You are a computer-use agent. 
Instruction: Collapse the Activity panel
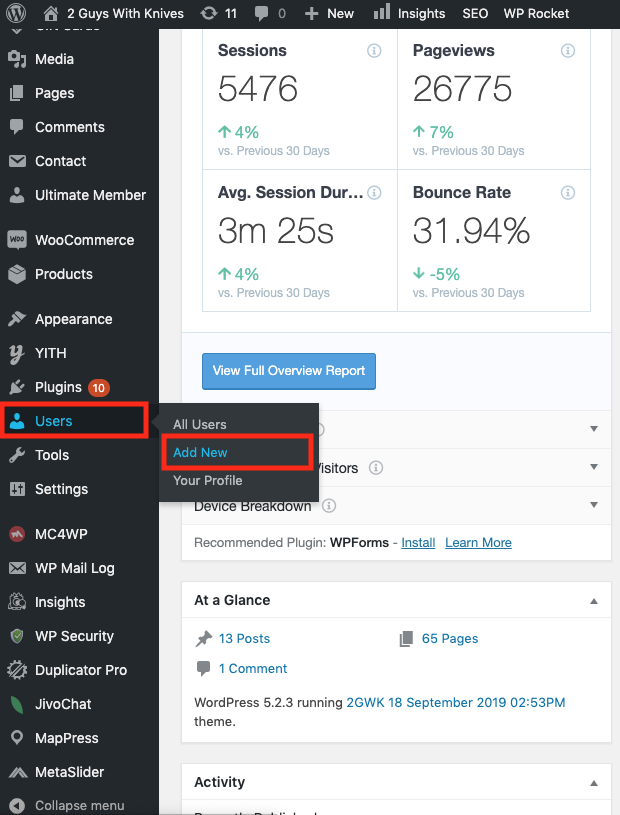point(594,783)
